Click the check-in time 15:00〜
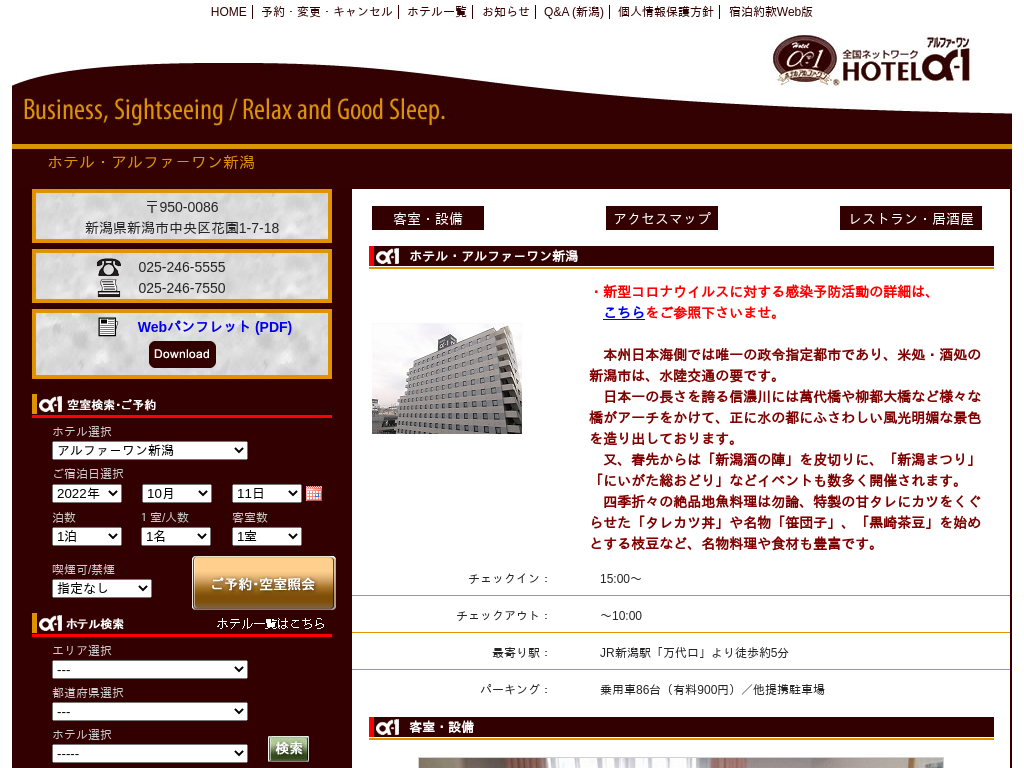This screenshot has height=768, width=1024. pos(621,579)
